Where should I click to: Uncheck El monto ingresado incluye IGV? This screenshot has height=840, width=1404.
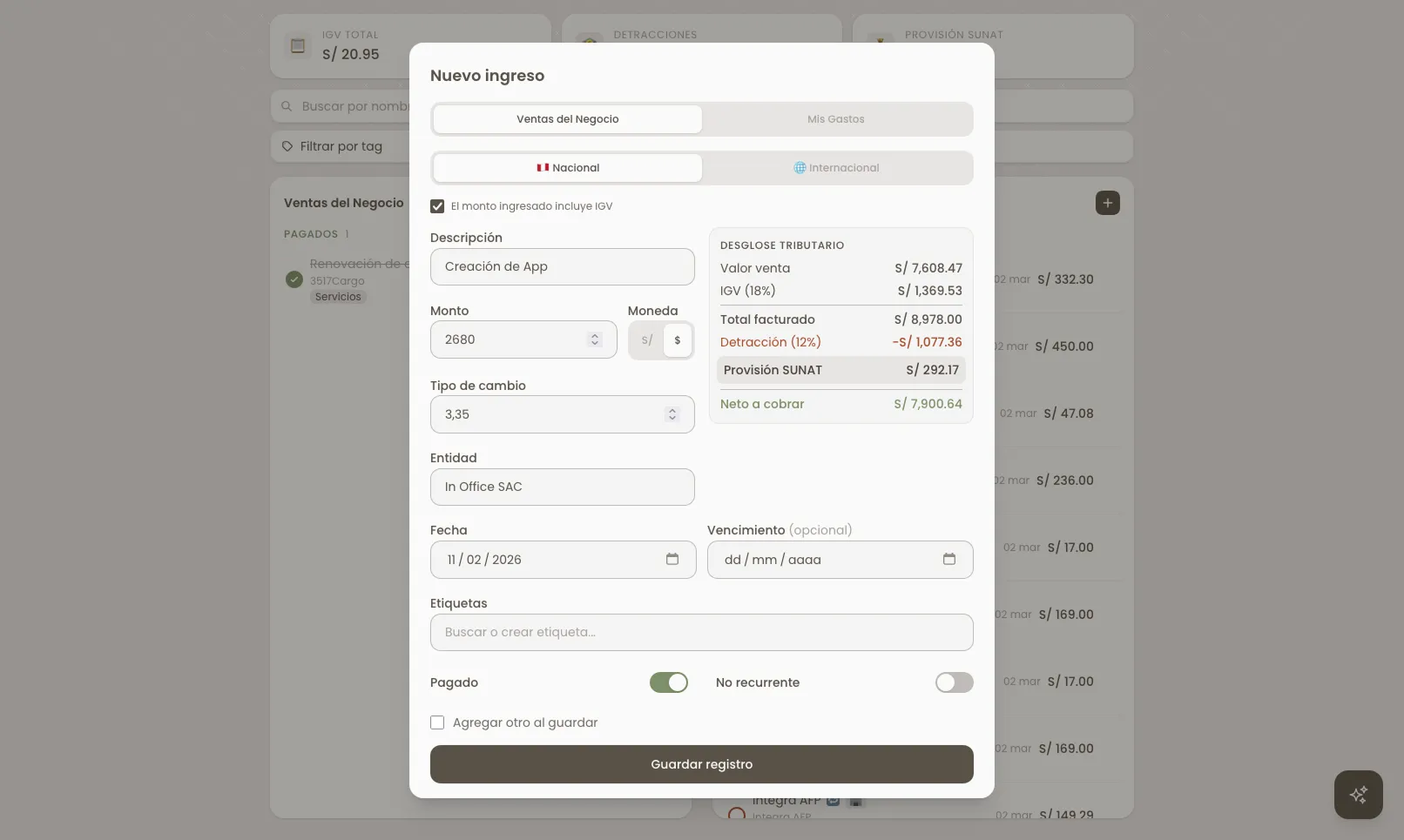[x=437, y=205]
